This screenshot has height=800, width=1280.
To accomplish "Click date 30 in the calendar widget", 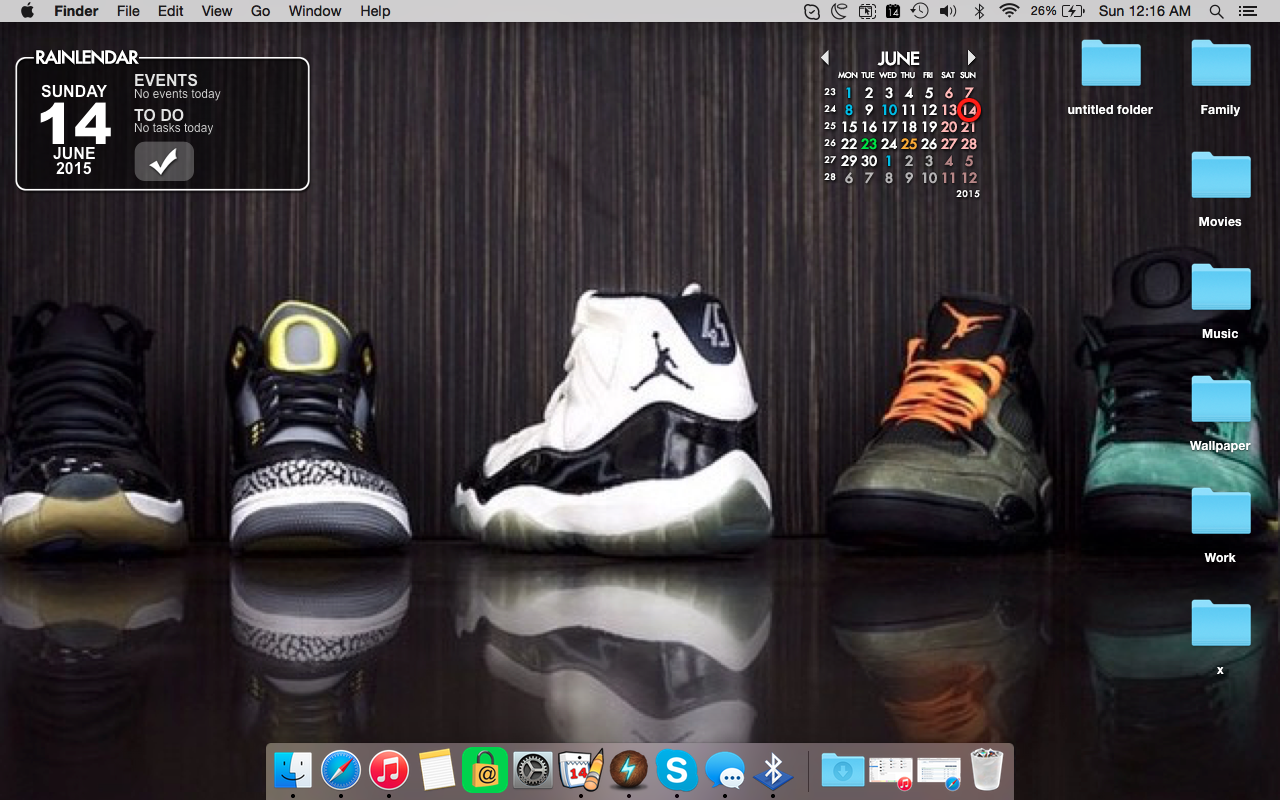I will [869, 161].
